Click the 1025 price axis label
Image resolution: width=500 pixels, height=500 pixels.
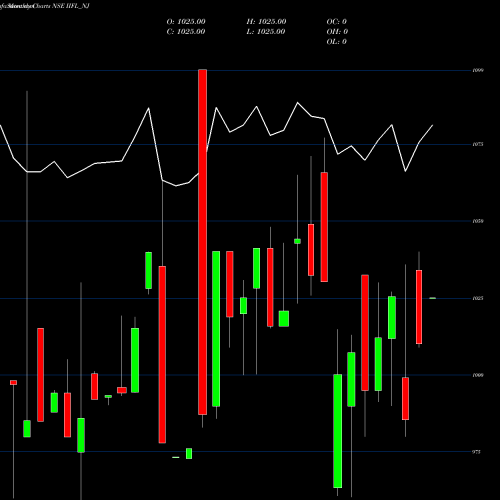coord(478,298)
